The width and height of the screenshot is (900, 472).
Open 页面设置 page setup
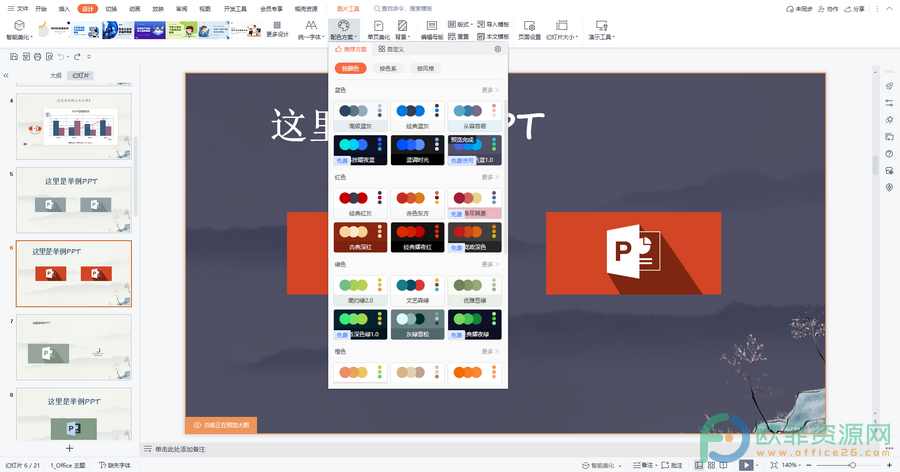tap(529, 30)
